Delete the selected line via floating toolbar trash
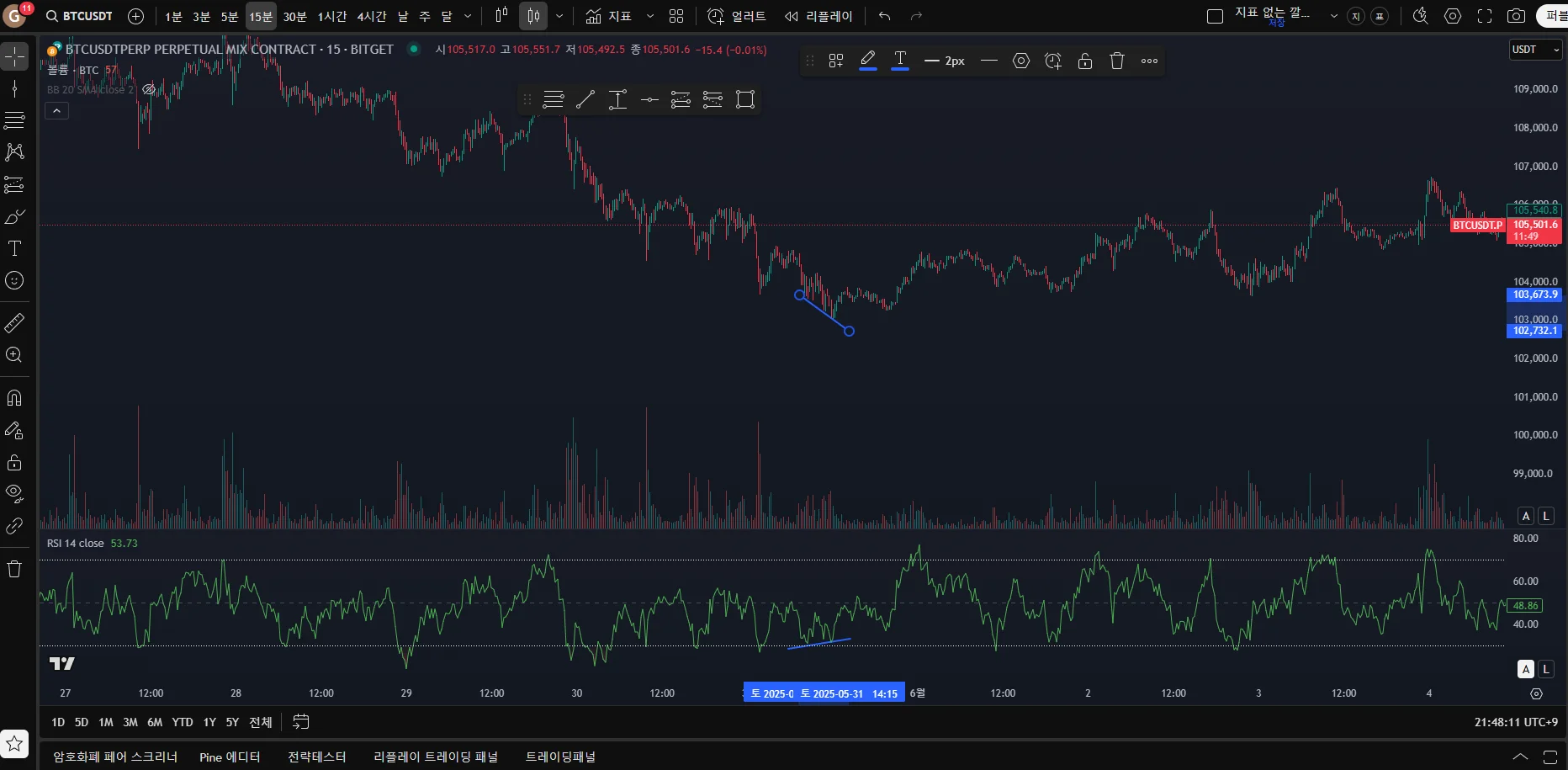The height and width of the screenshot is (770, 1568). click(x=1117, y=61)
